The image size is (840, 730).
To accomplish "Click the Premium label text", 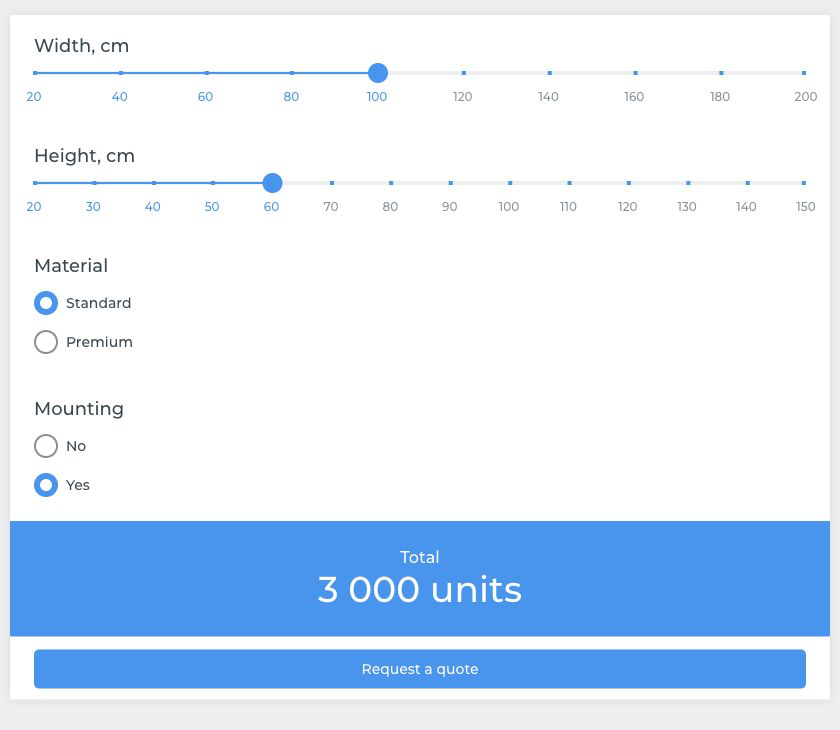I will pyautogui.click(x=99, y=342).
